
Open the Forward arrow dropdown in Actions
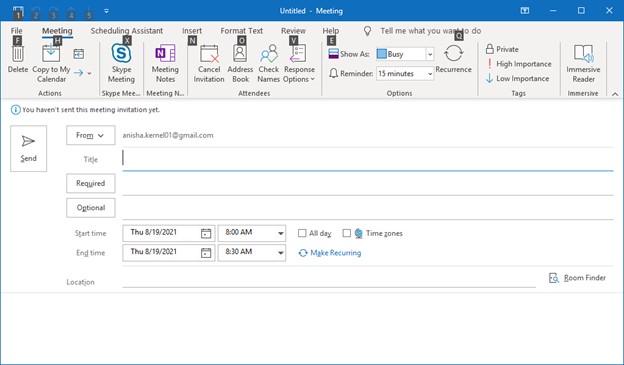pos(90,73)
